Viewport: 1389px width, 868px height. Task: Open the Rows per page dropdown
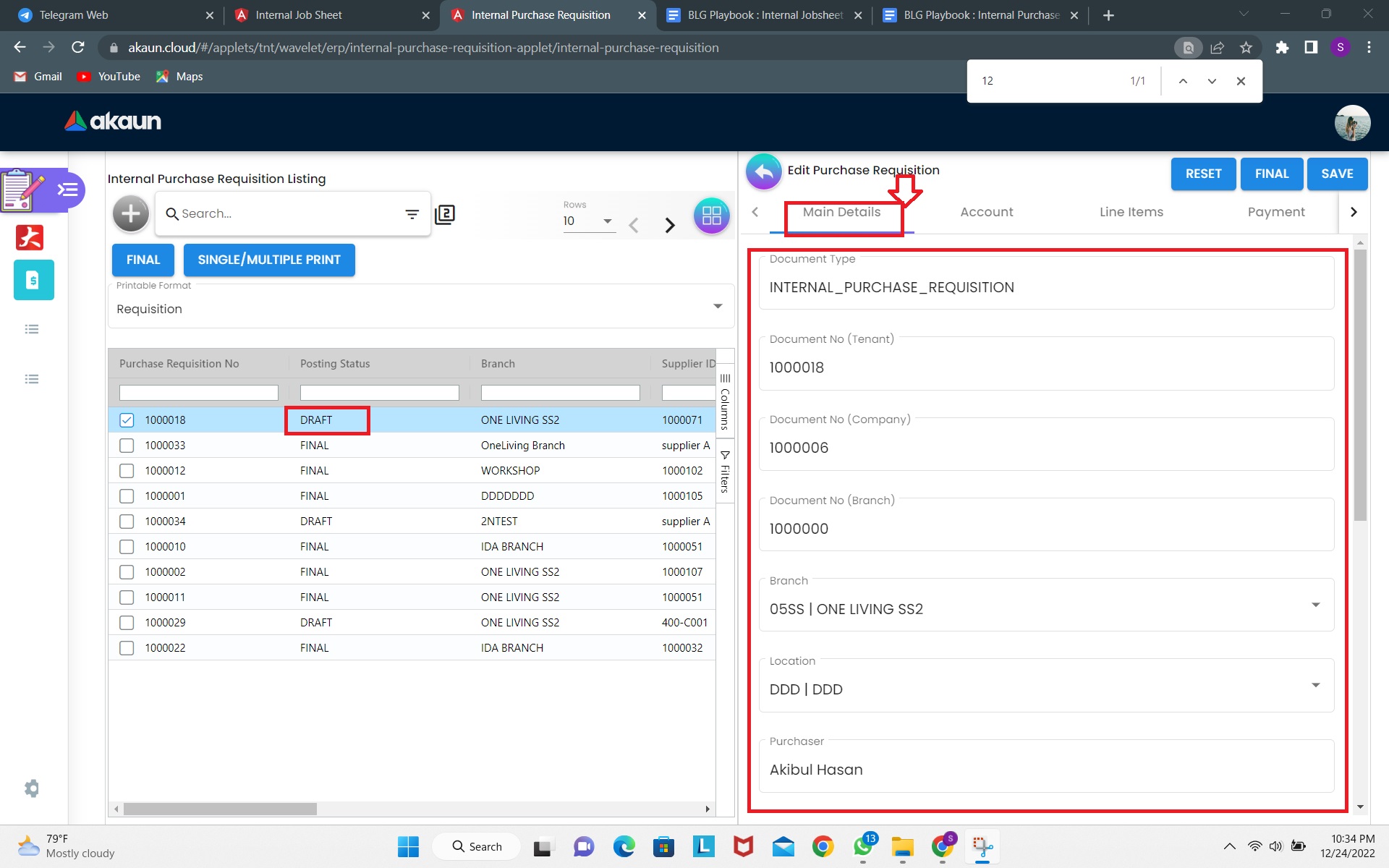tap(607, 221)
